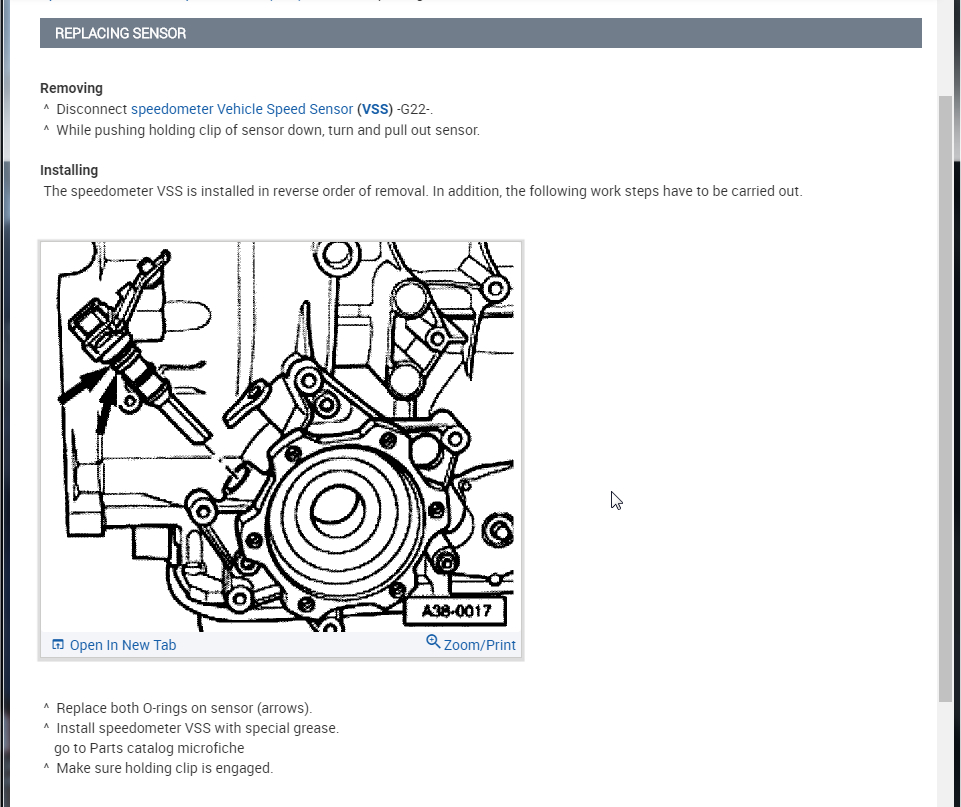Select the Installing heading
The height and width of the screenshot is (807, 961).
(x=69, y=170)
